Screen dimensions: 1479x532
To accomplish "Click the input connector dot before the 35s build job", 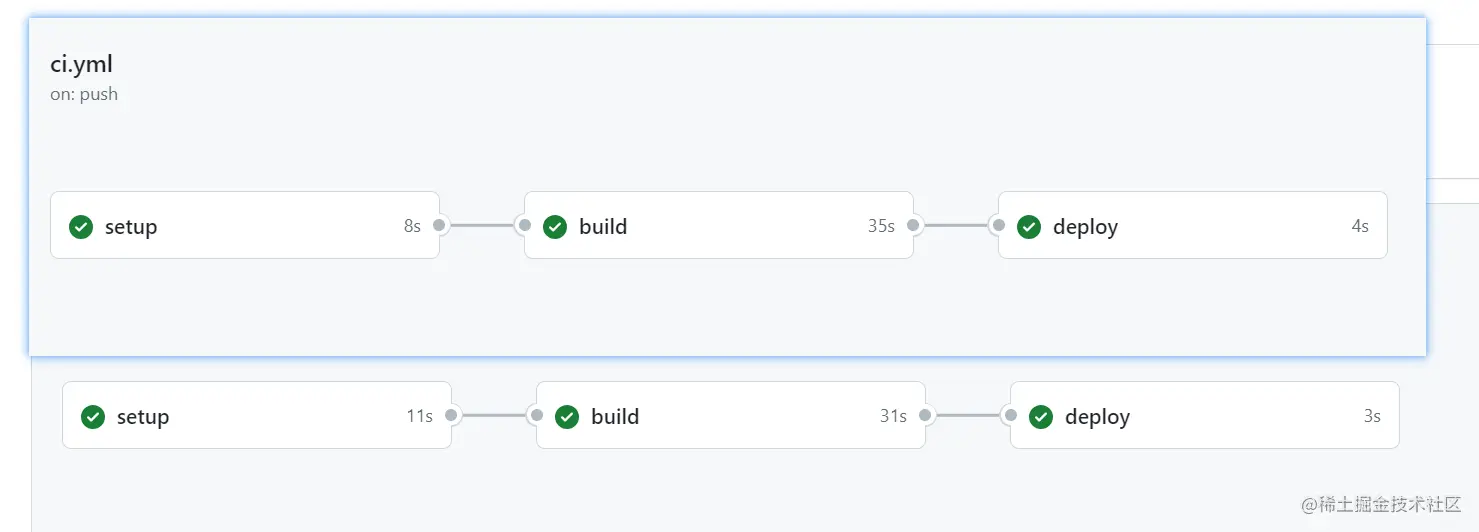I will point(525,225).
